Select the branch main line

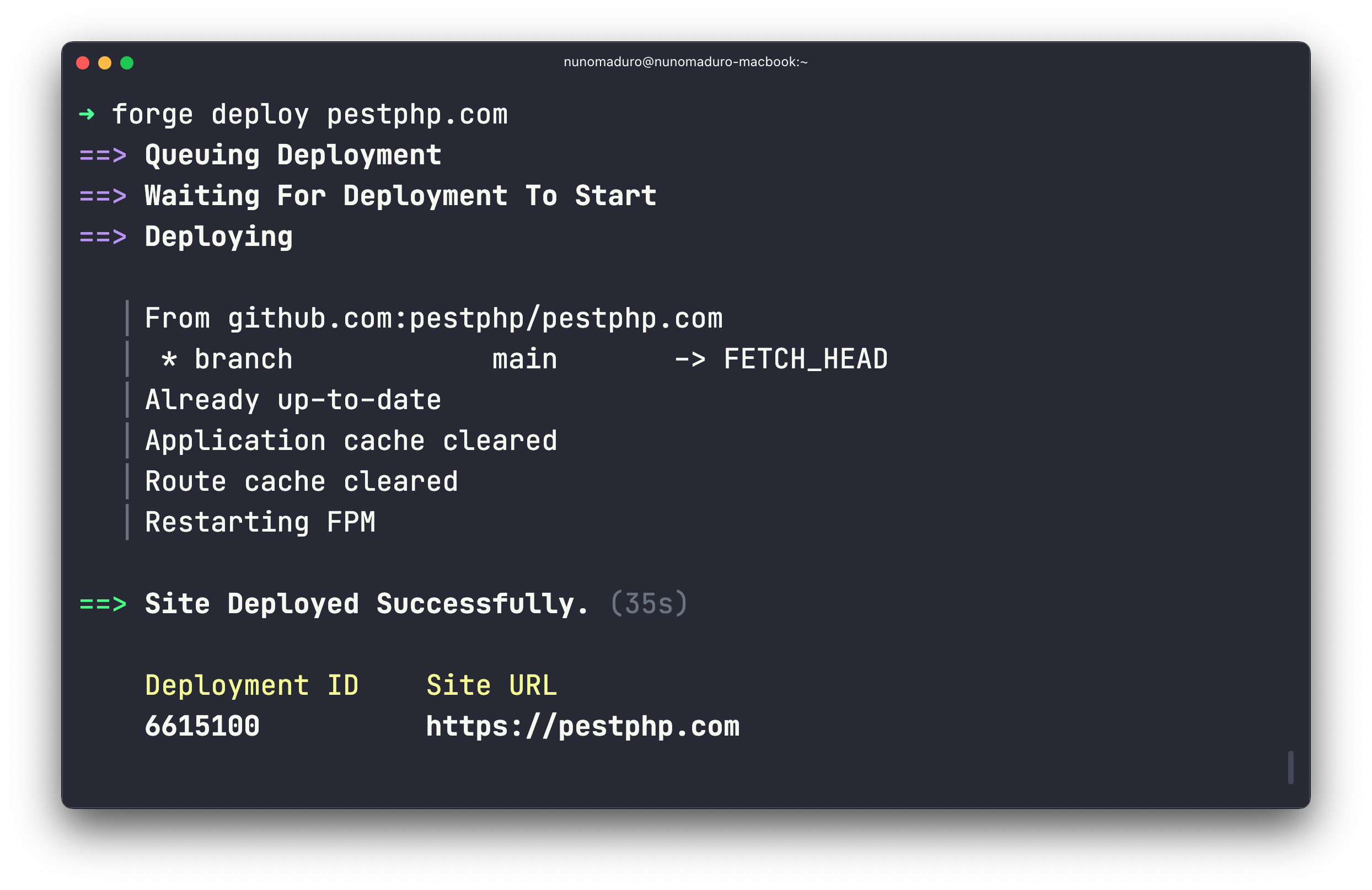click(404, 358)
